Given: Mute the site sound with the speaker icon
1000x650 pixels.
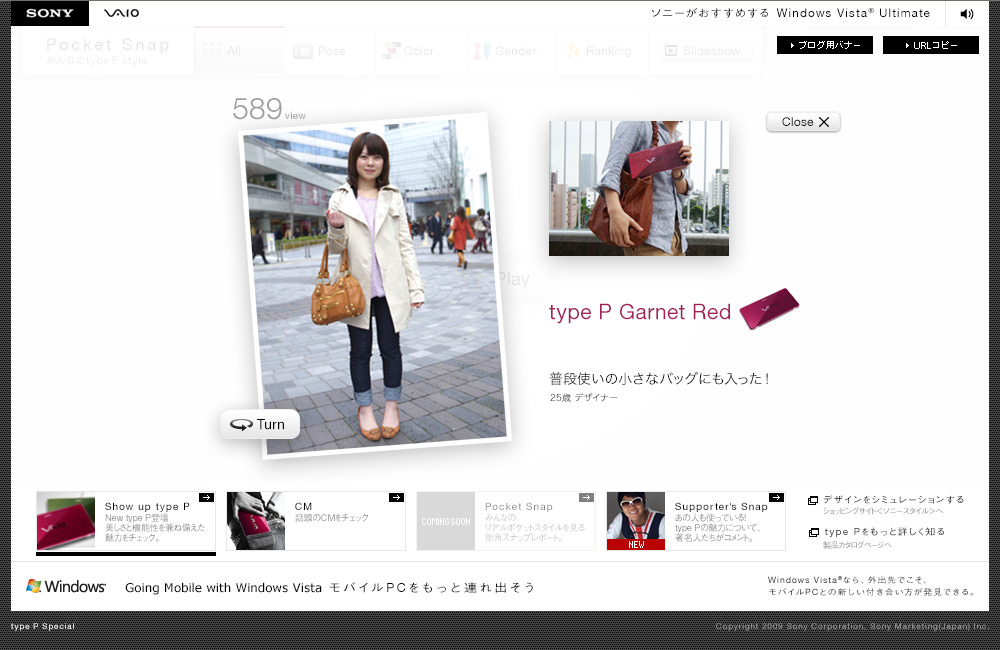Looking at the screenshot, I should pos(967,13).
